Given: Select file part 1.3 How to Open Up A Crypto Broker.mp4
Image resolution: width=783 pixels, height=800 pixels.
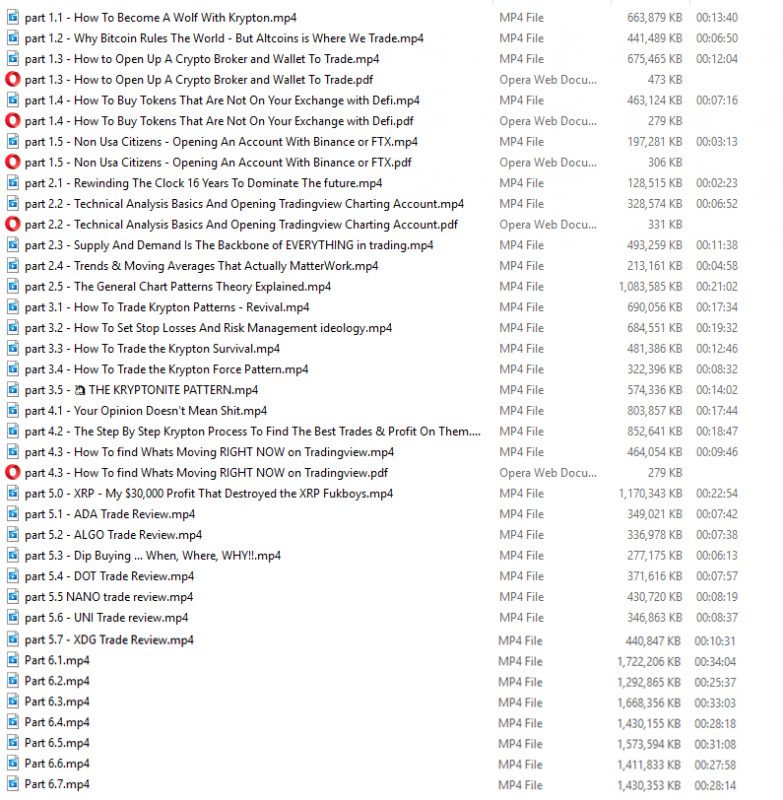Looking at the screenshot, I should pyautogui.click(x=202, y=59).
